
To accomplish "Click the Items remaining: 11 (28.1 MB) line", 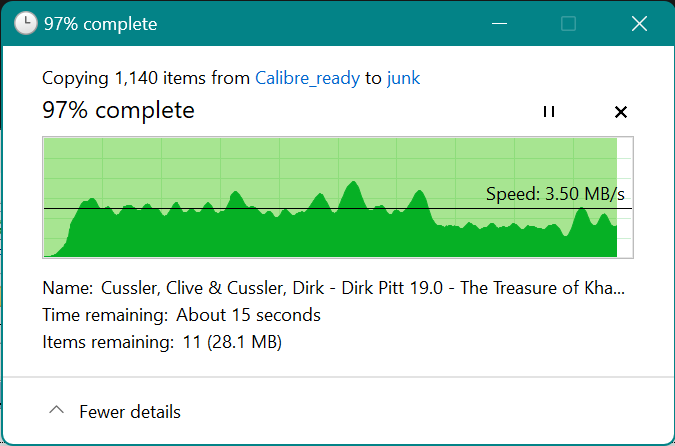I will click(x=162, y=343).
